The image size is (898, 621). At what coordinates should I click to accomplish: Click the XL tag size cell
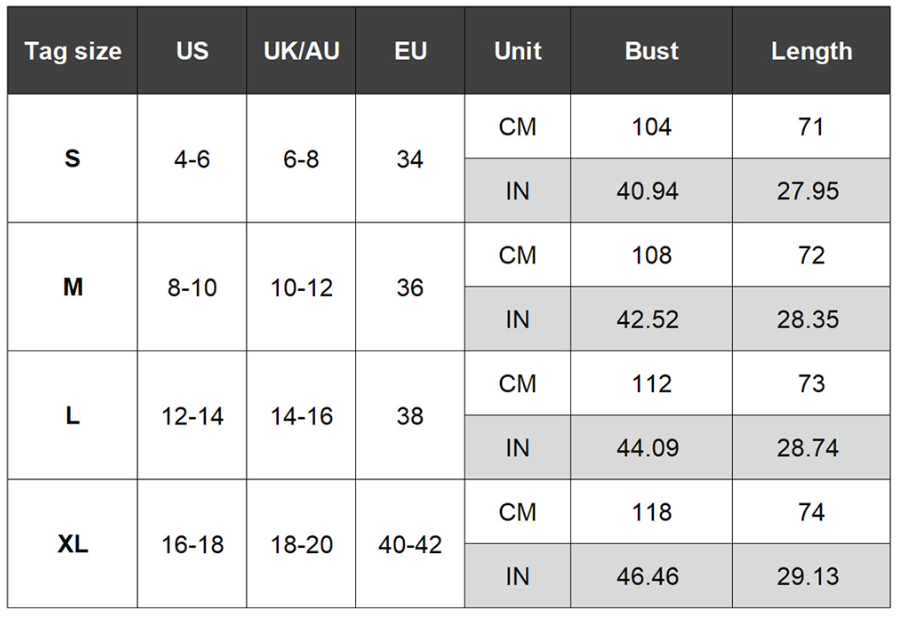pyautogui.click(x=73, y=544)
